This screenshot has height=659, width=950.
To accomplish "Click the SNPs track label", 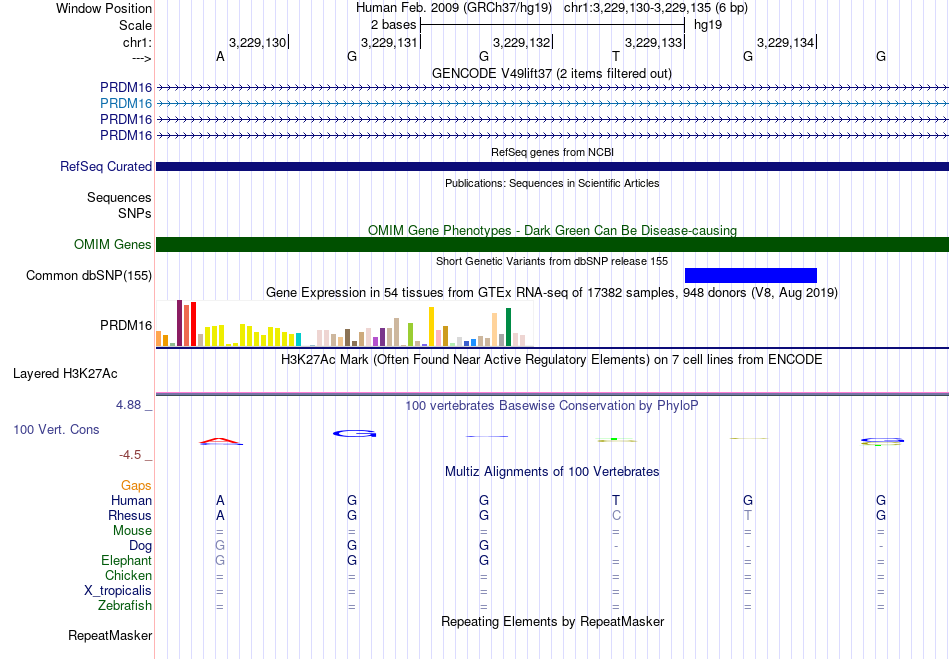I will tap(135, 213).
